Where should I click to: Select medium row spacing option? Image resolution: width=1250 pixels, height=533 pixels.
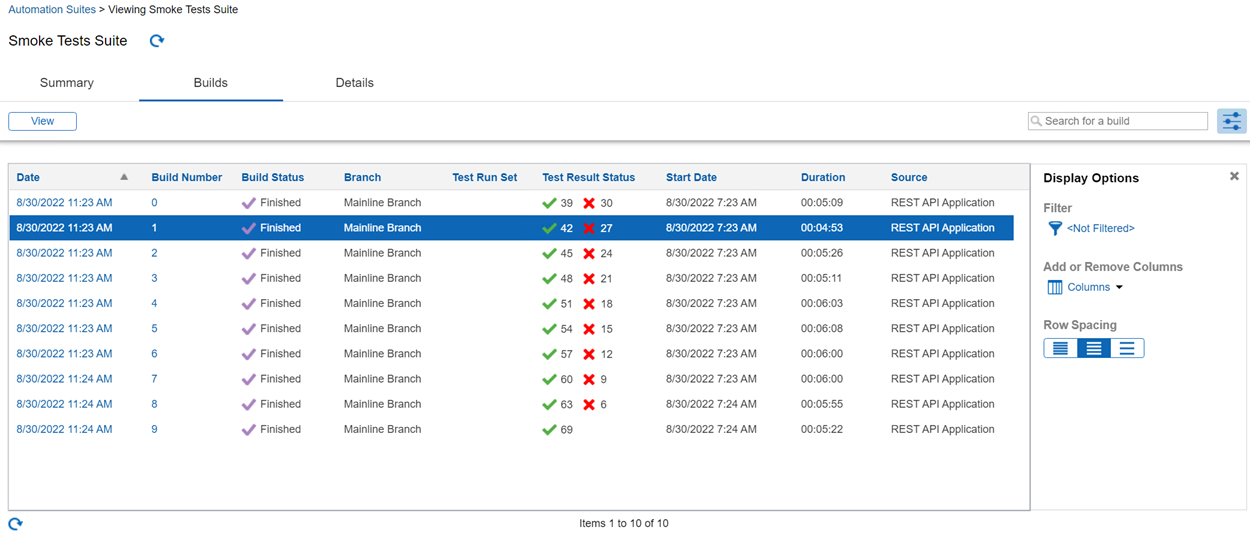[x=1094, y=348]
